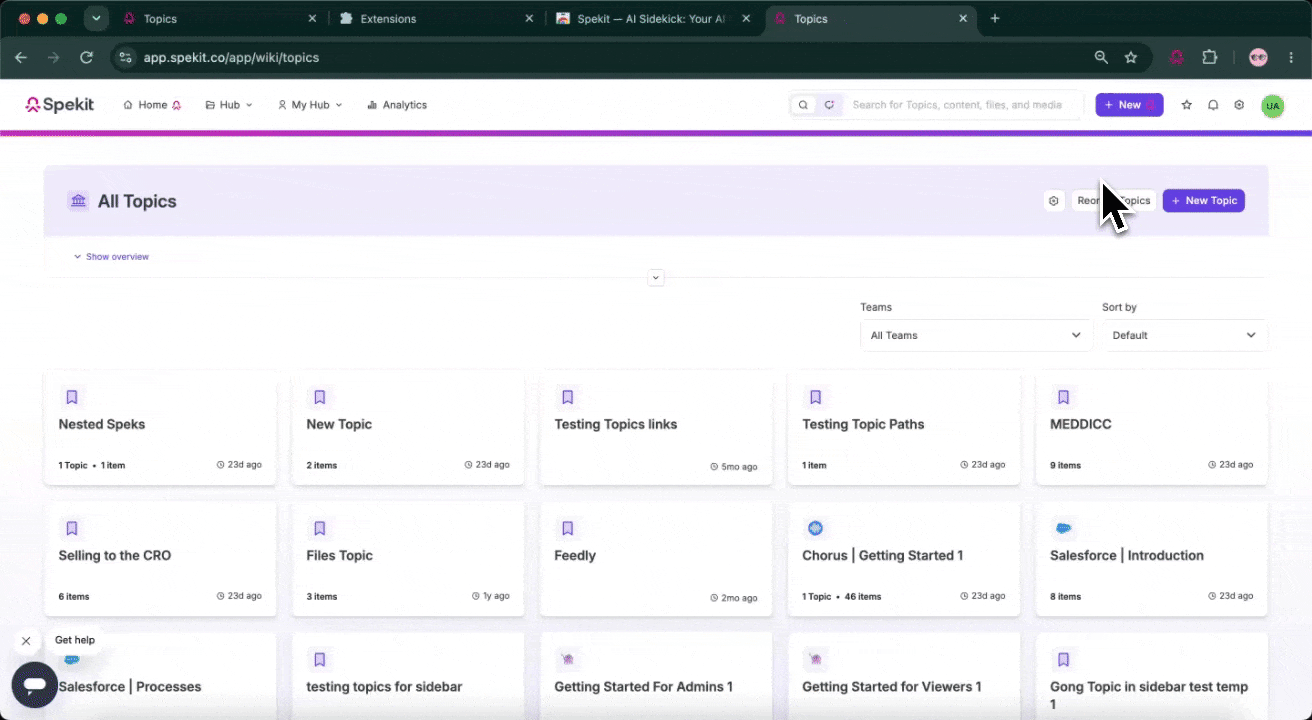Open a new browser tab
The image size is (1312, 720).
pos(995,19)
